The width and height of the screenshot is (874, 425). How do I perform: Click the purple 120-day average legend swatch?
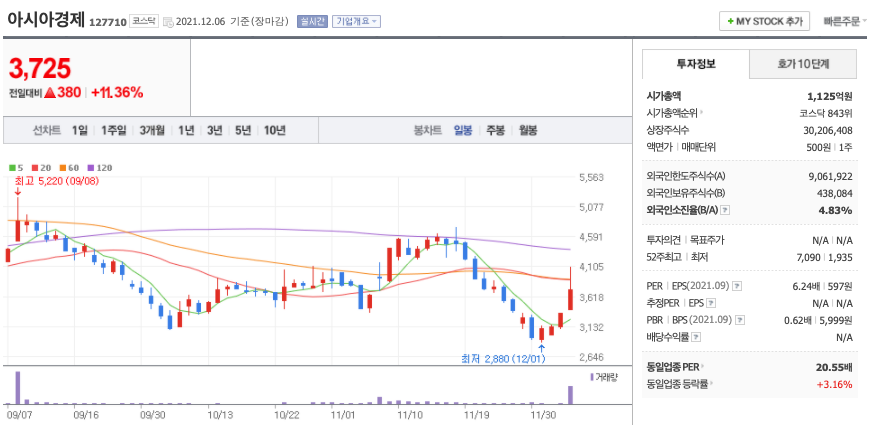click(x=90, y=168)
